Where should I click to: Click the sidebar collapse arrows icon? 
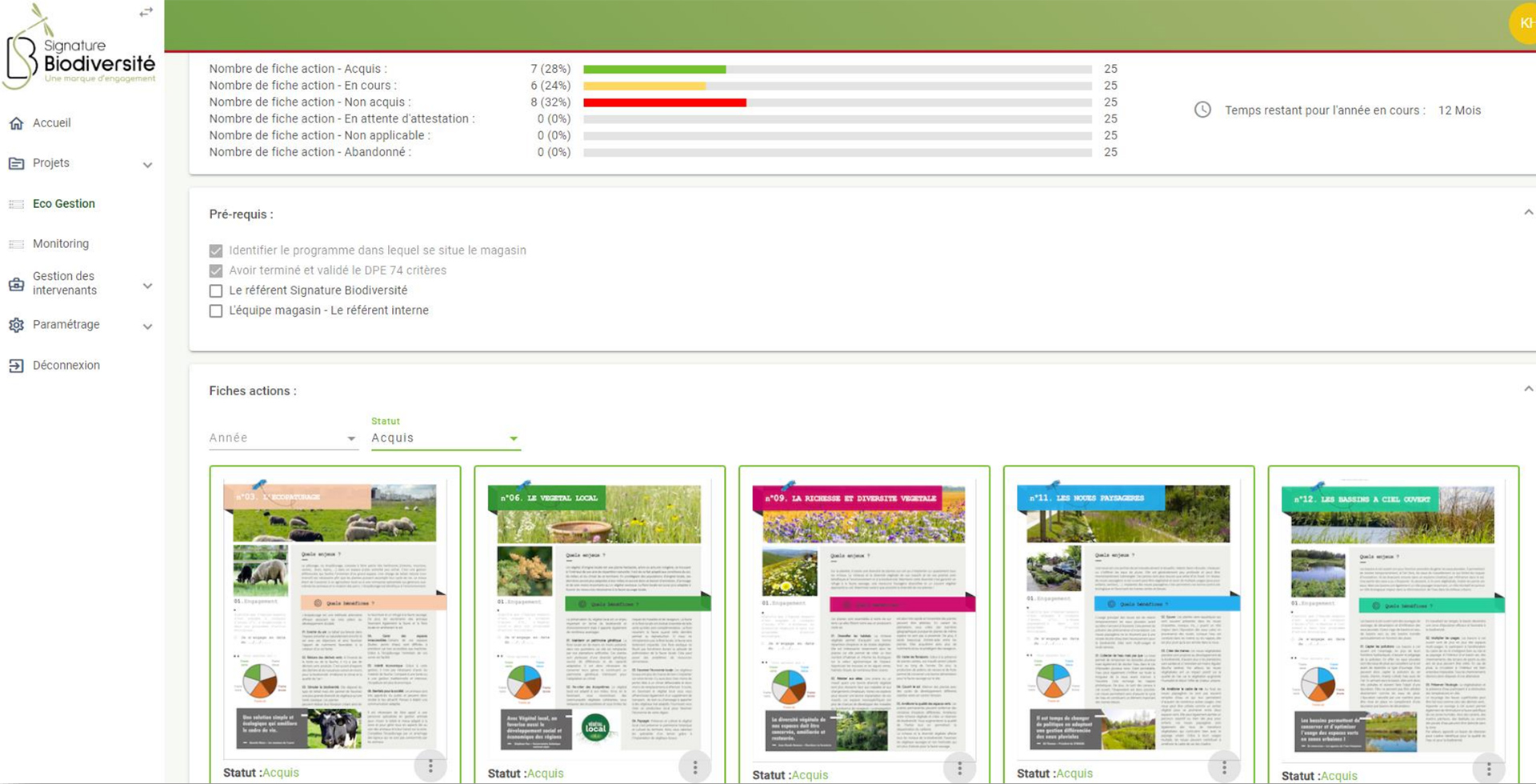coord(146,12)
